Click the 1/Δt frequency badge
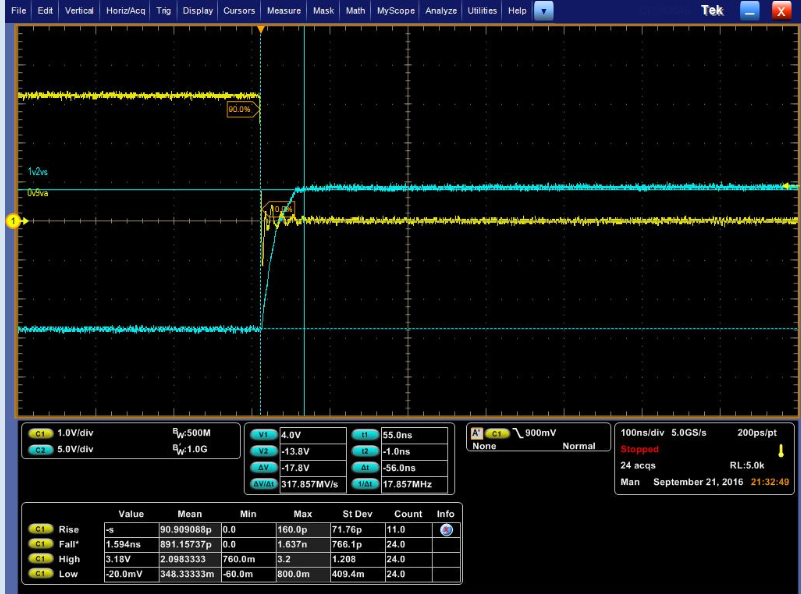801x594 pixels. [364, 483]
